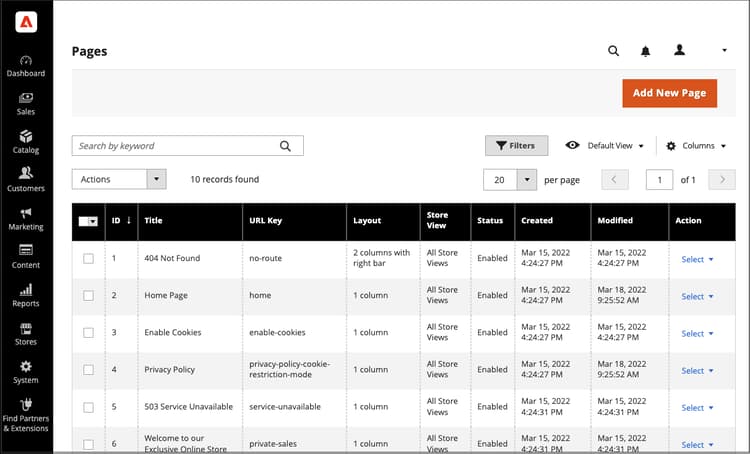Viewport: 750px width, 454px height.
Task: Click Add New Page button
Action: pos(669,93)
